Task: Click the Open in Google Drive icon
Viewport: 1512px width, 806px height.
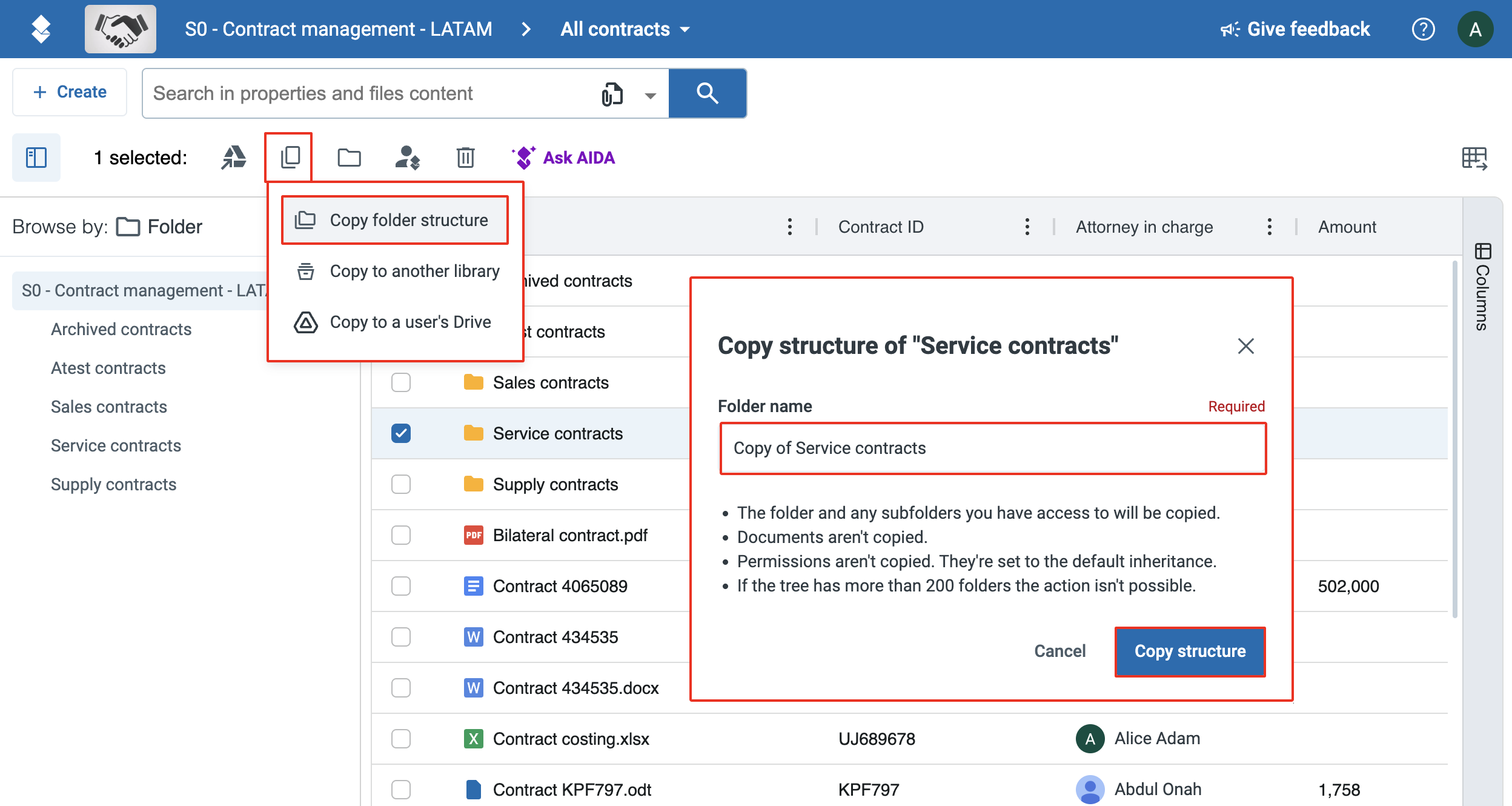Action: click(233, 158)
